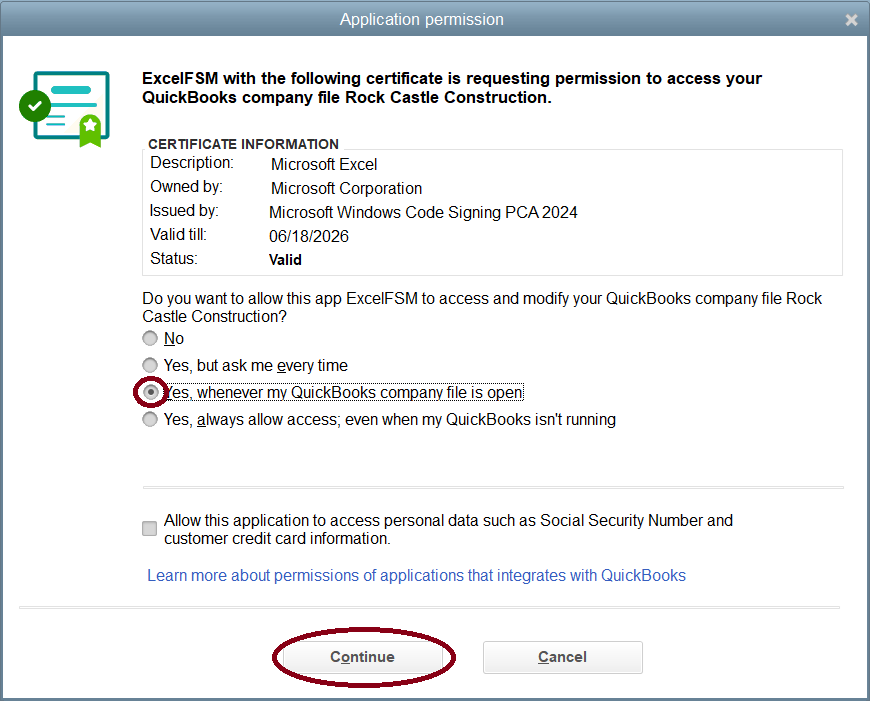Screen dimensions: 870x701
Task: Close the Application permission dialog
Action: point(851,20)
